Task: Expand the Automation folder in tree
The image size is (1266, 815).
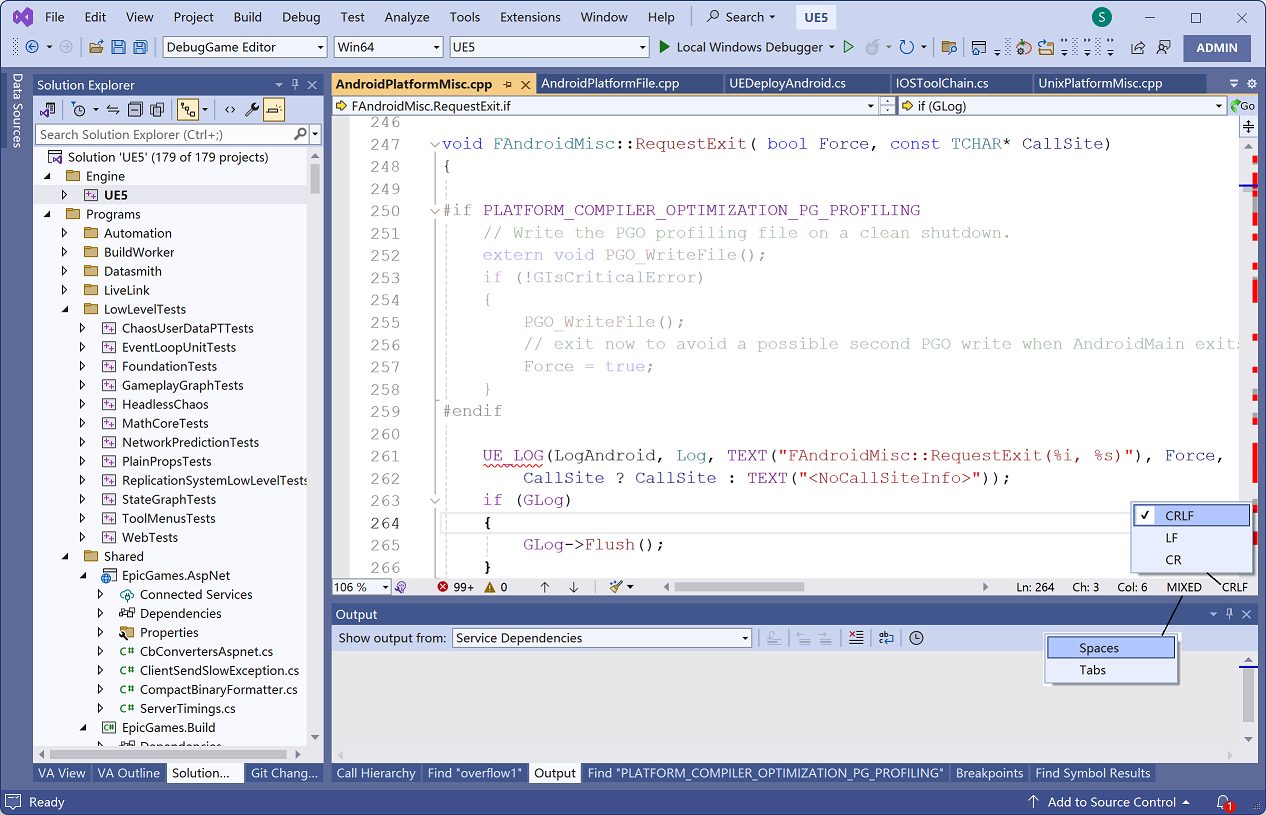Action: click(65, 233)
